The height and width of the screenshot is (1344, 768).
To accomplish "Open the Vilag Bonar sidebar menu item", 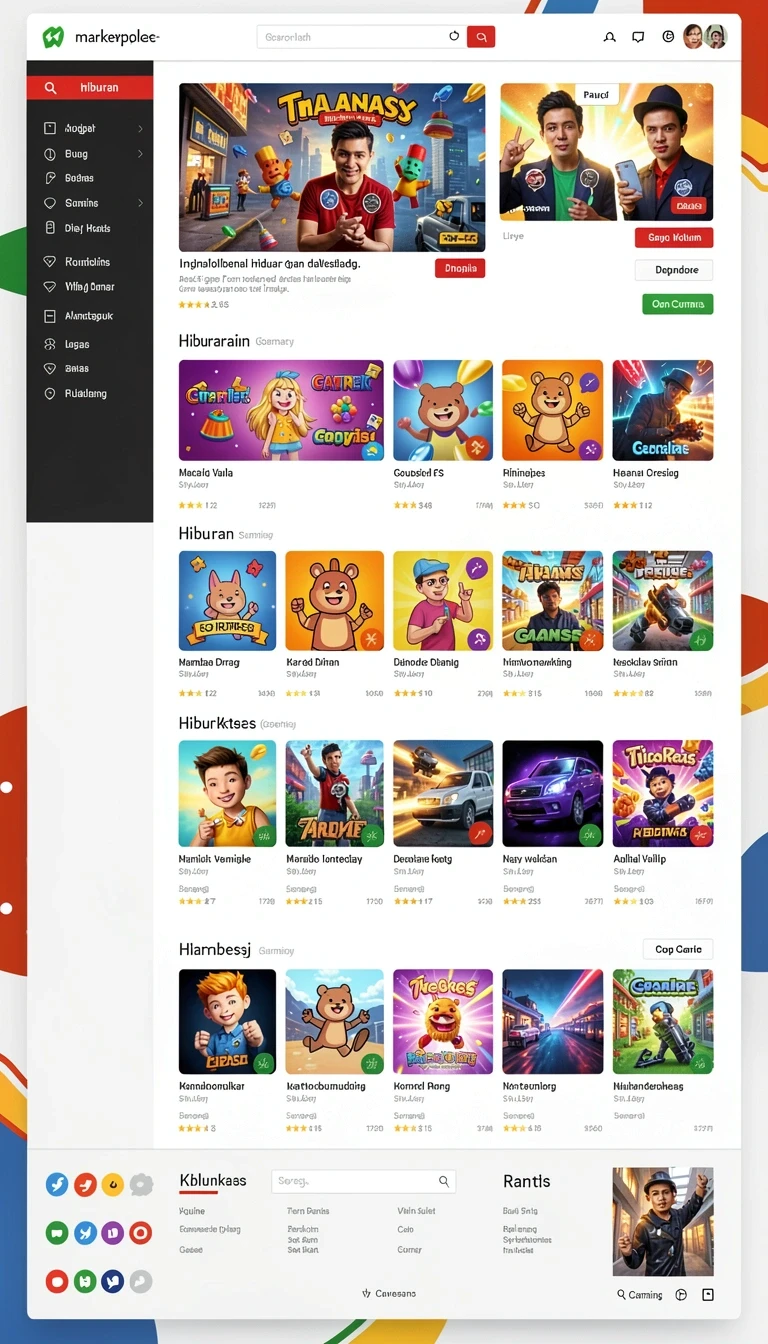I will coord(90,287).
